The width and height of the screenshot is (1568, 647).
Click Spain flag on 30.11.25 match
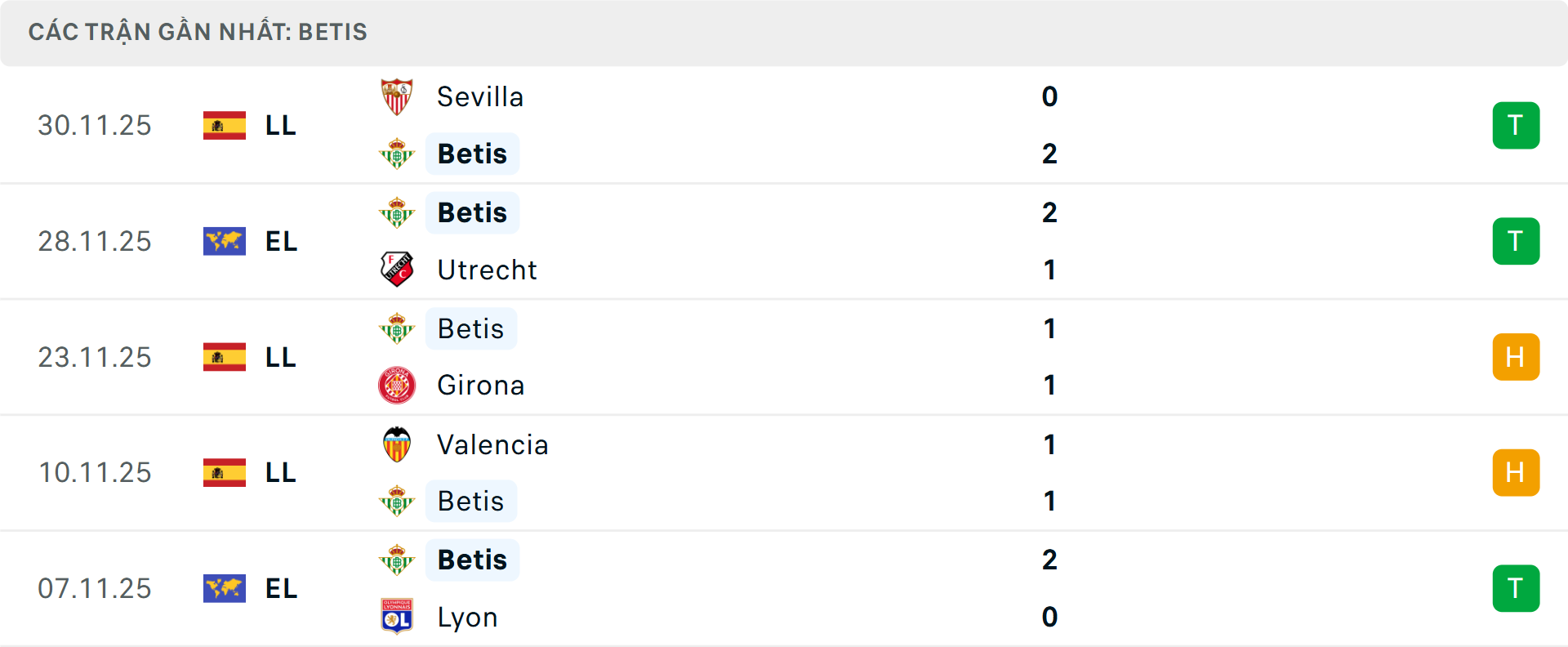pyautogui.click(x=225, y=126)
